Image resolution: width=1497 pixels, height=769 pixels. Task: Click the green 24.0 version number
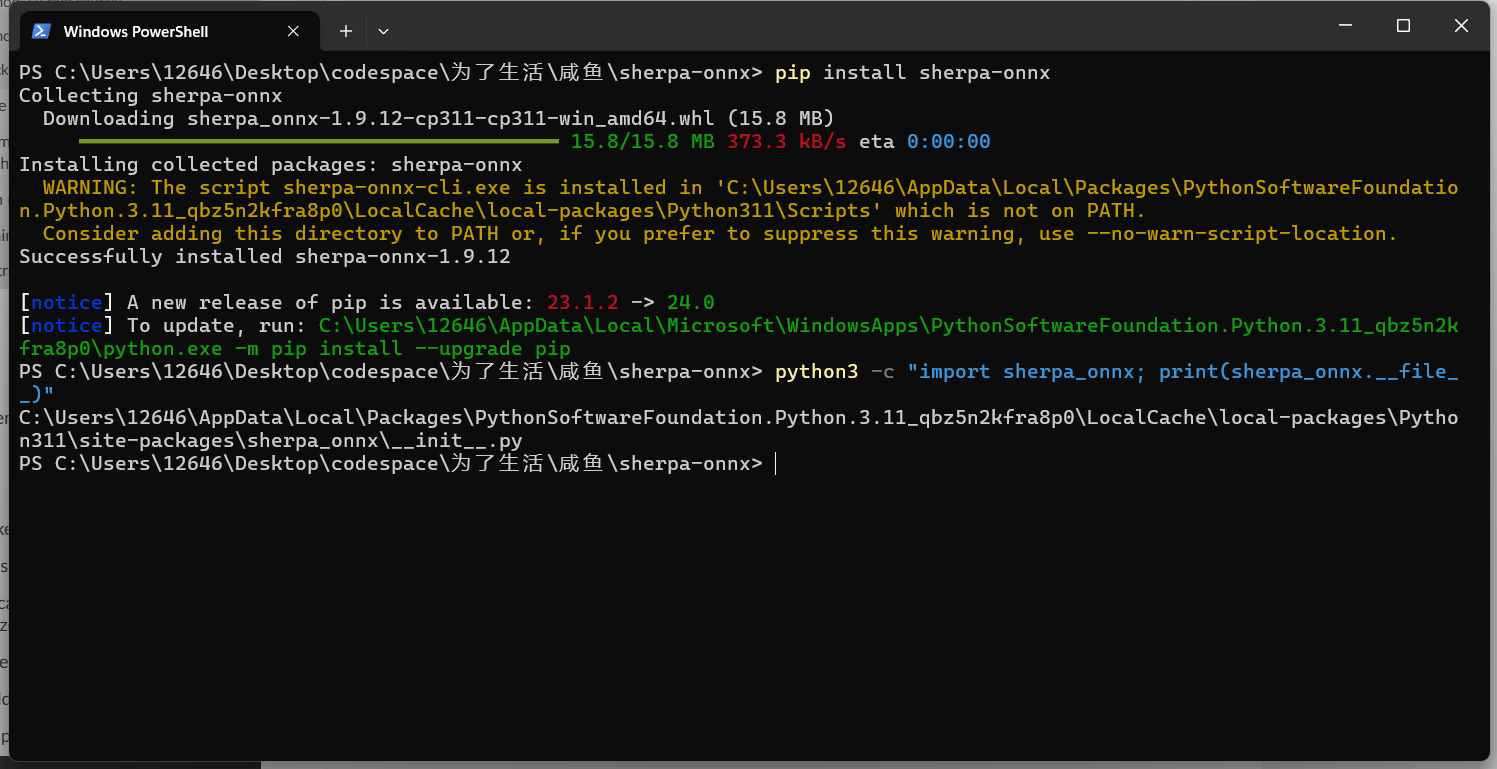[x=690, y=302]
